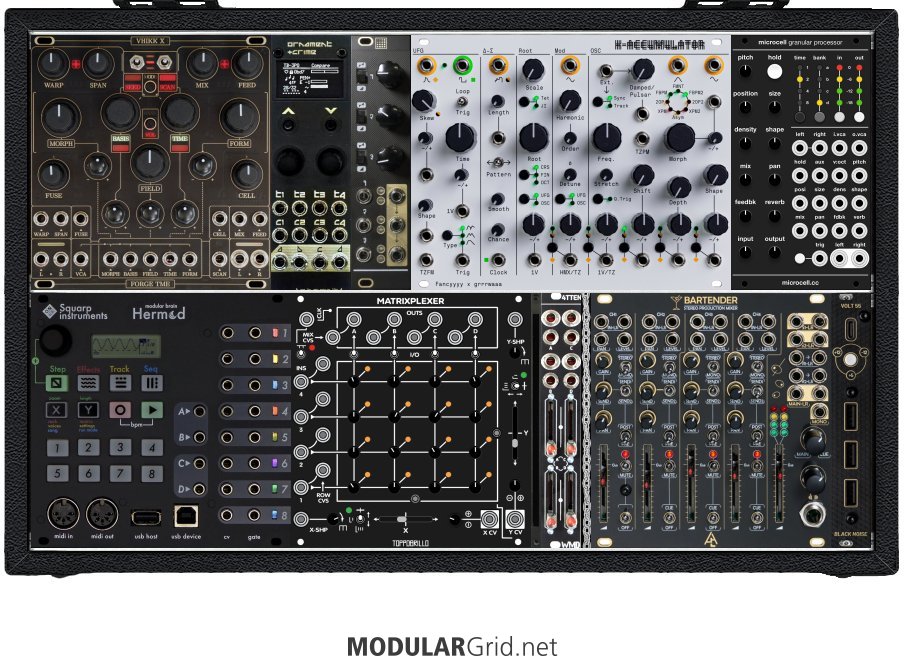Turn the VHIKK X WARP knob

53,63
